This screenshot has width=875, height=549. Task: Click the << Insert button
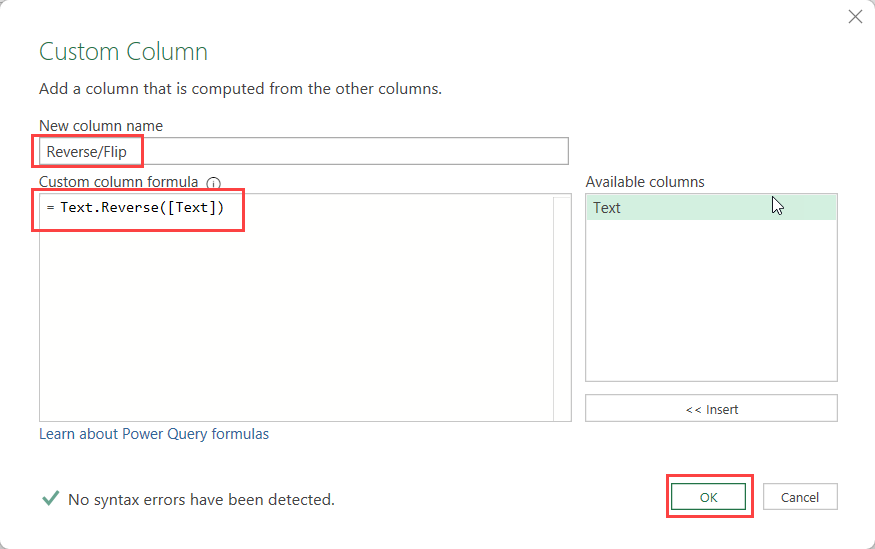(x=711, y=409)
